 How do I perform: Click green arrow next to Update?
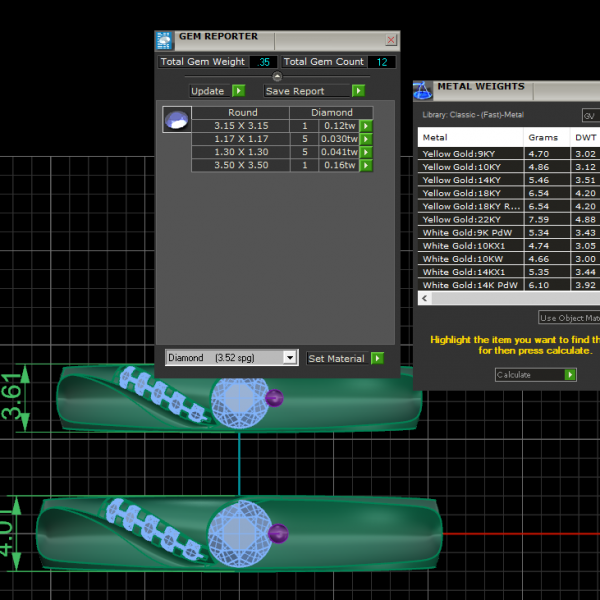[x=238, y=91]
